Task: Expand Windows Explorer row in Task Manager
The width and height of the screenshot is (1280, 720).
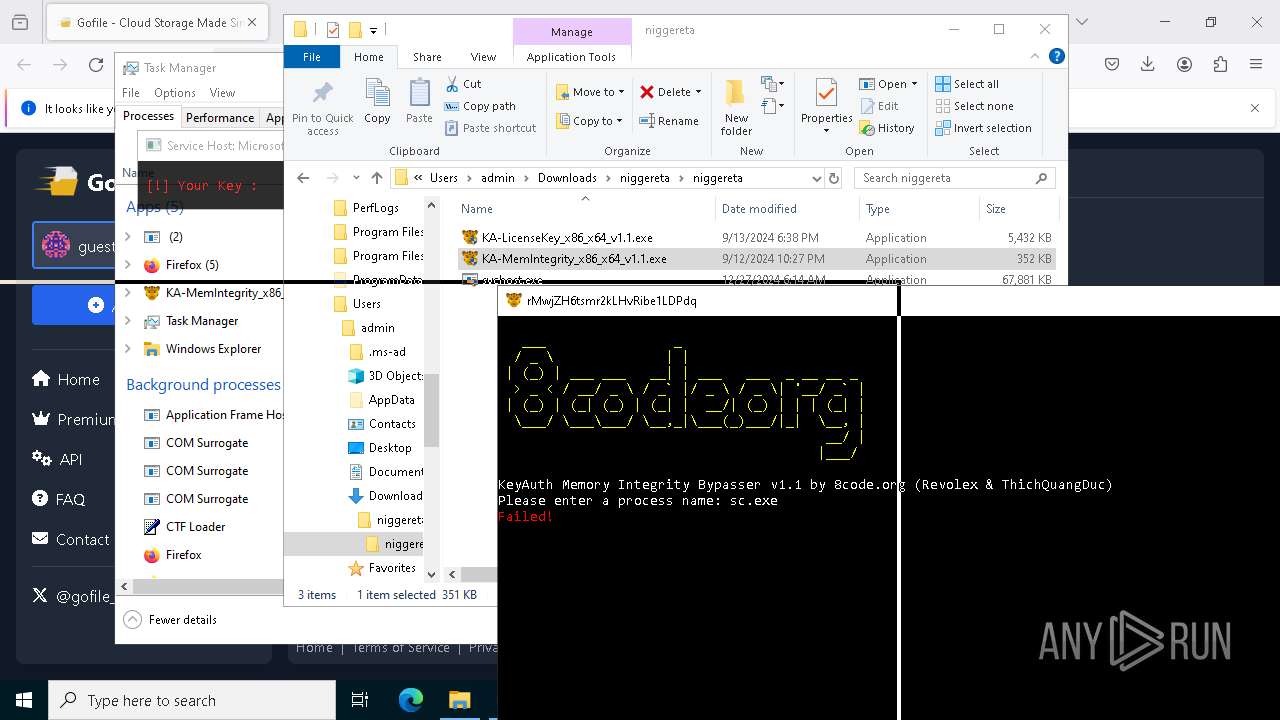Action: click(x=128, y=349)
